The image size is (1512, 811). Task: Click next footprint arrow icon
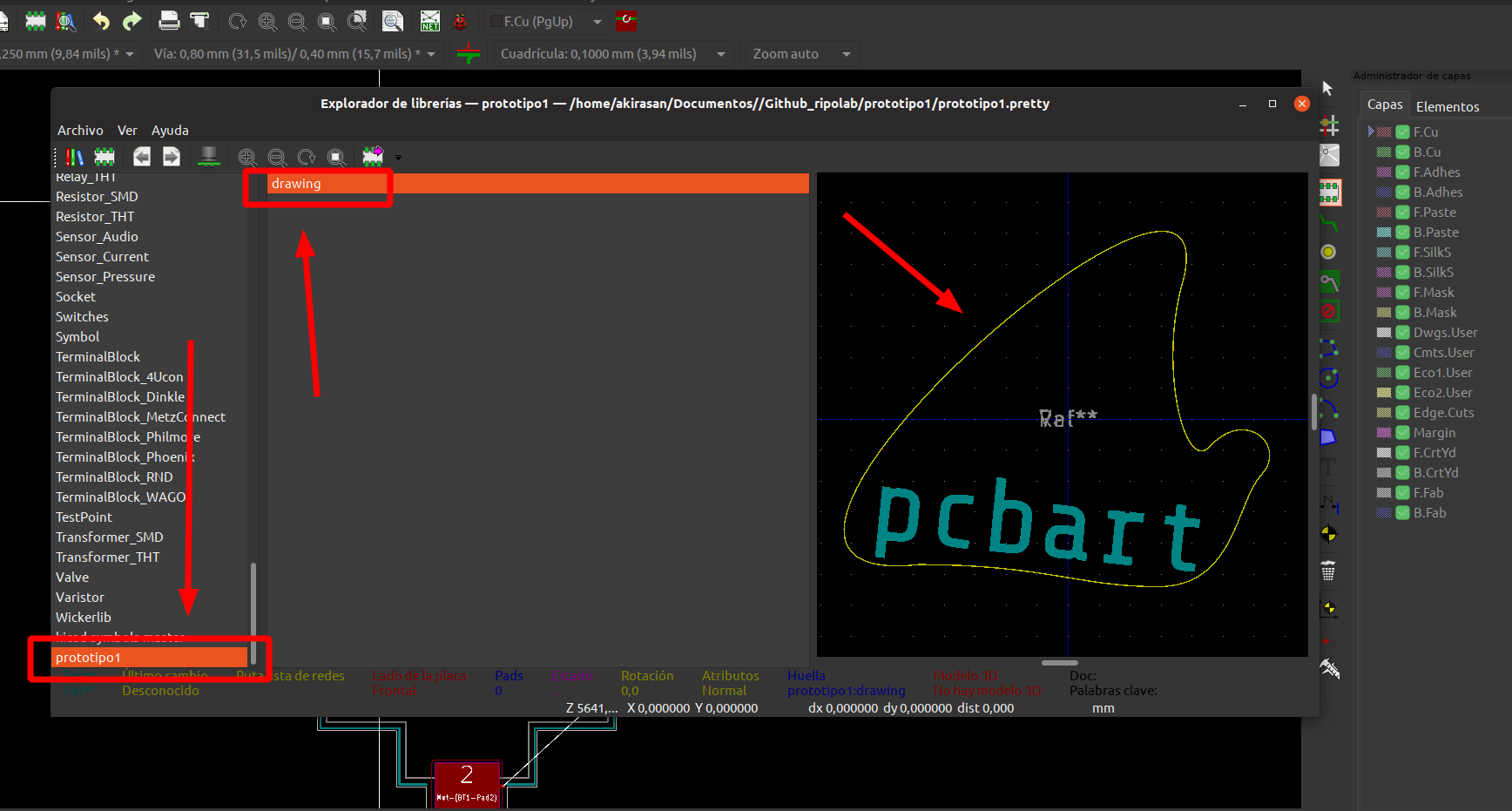172,157
